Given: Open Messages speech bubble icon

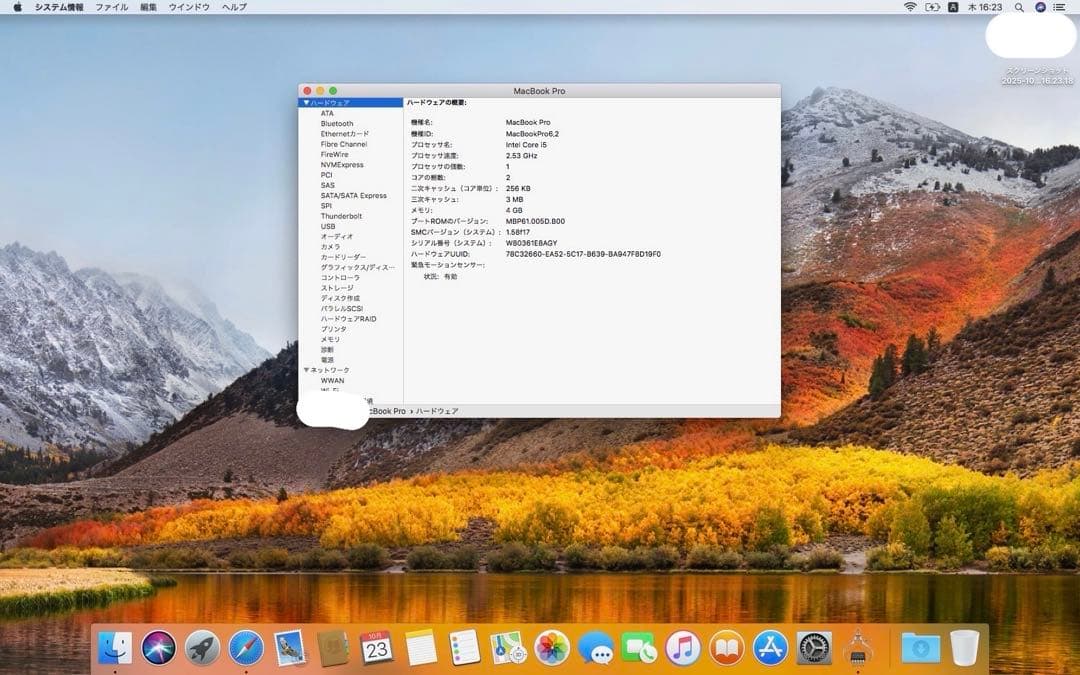Looking at the screenshot, I should [596, 648].
